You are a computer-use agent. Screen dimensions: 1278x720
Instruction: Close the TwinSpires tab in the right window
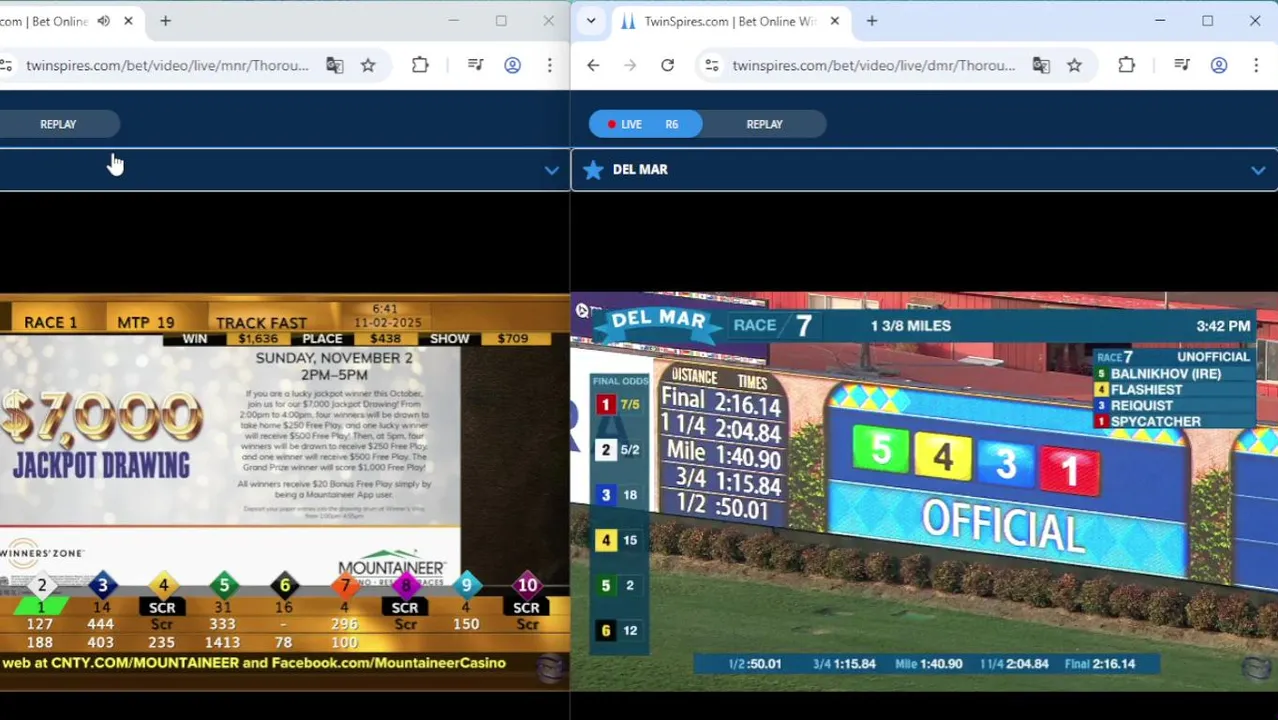834,21
